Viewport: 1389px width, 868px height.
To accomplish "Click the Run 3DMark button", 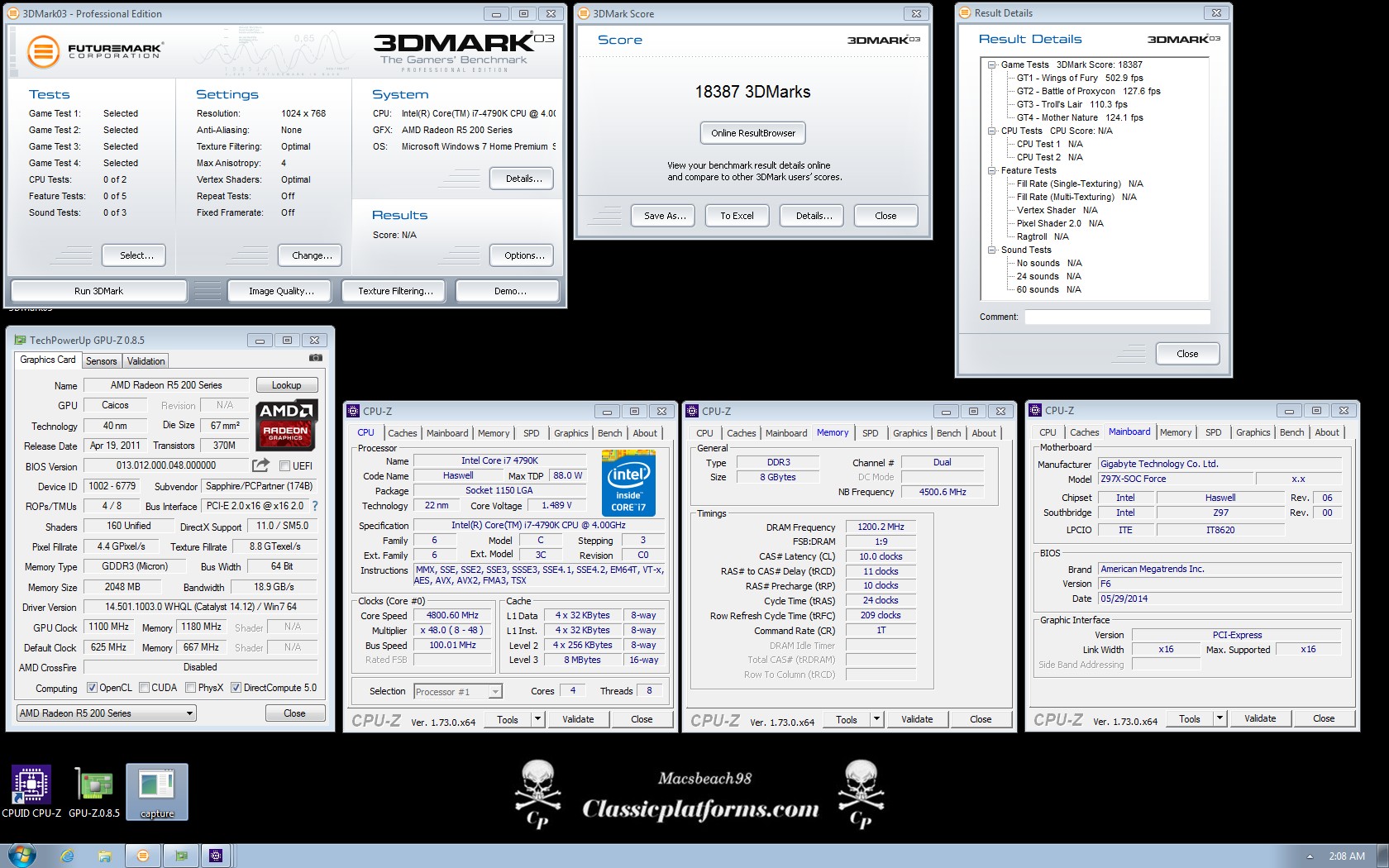I will pyautogui.click(x=98, y=291).
